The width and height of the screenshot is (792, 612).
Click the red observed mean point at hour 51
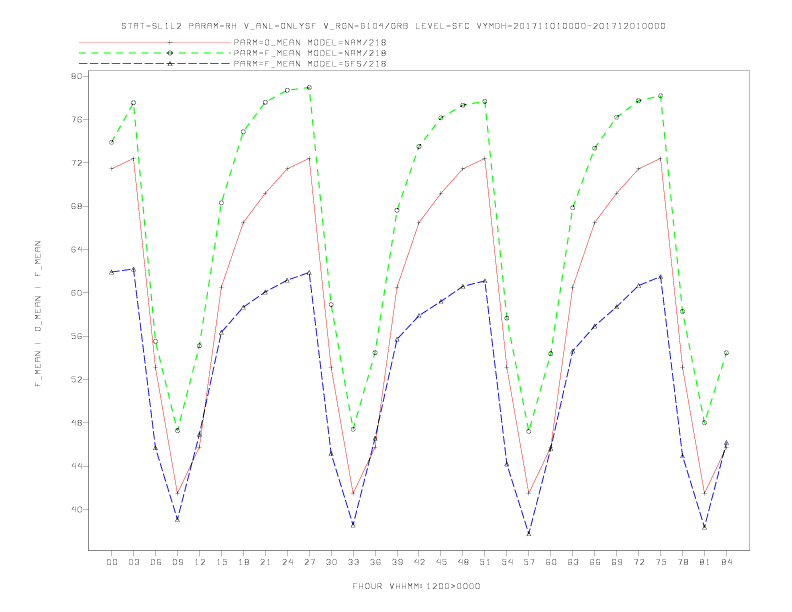pos(485,159)
